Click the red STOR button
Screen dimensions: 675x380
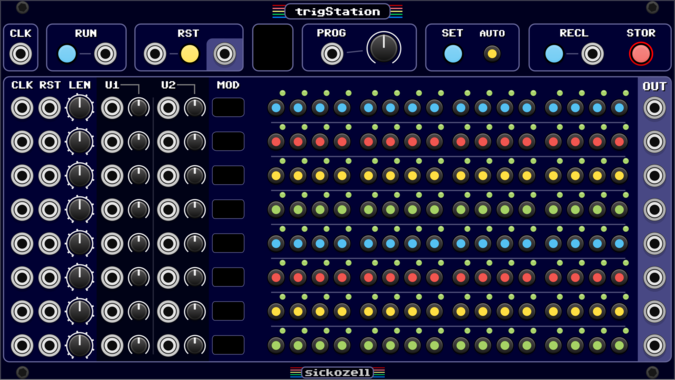[641, 54]
